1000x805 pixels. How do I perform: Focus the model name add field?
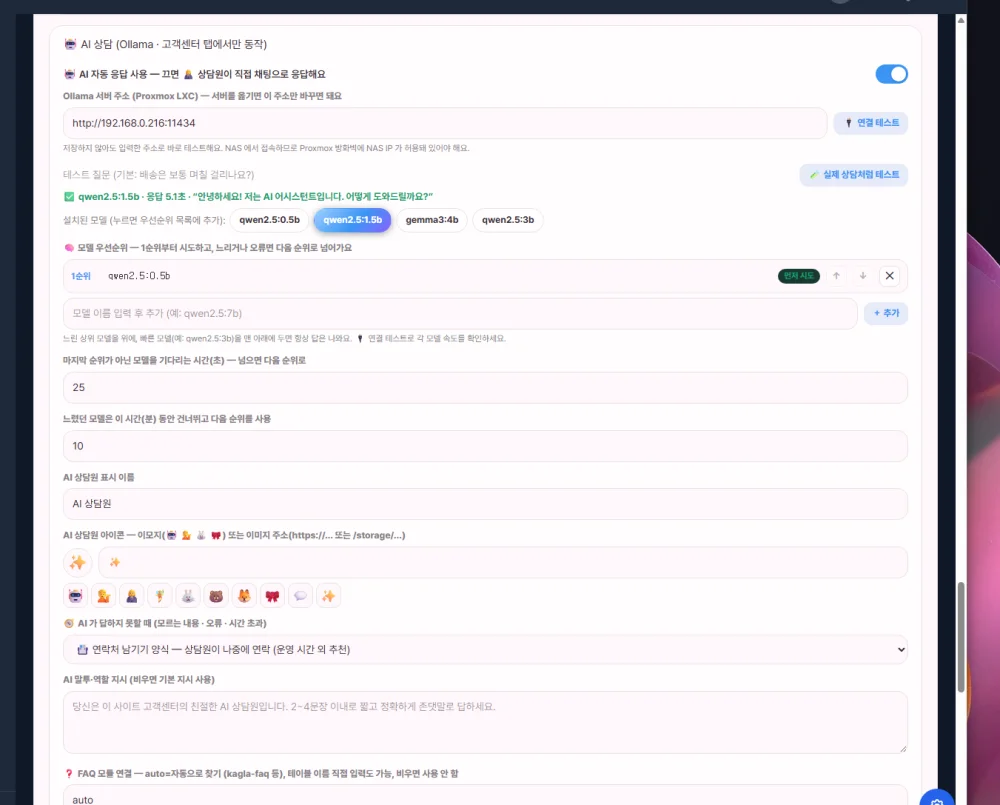pos(460,313)
